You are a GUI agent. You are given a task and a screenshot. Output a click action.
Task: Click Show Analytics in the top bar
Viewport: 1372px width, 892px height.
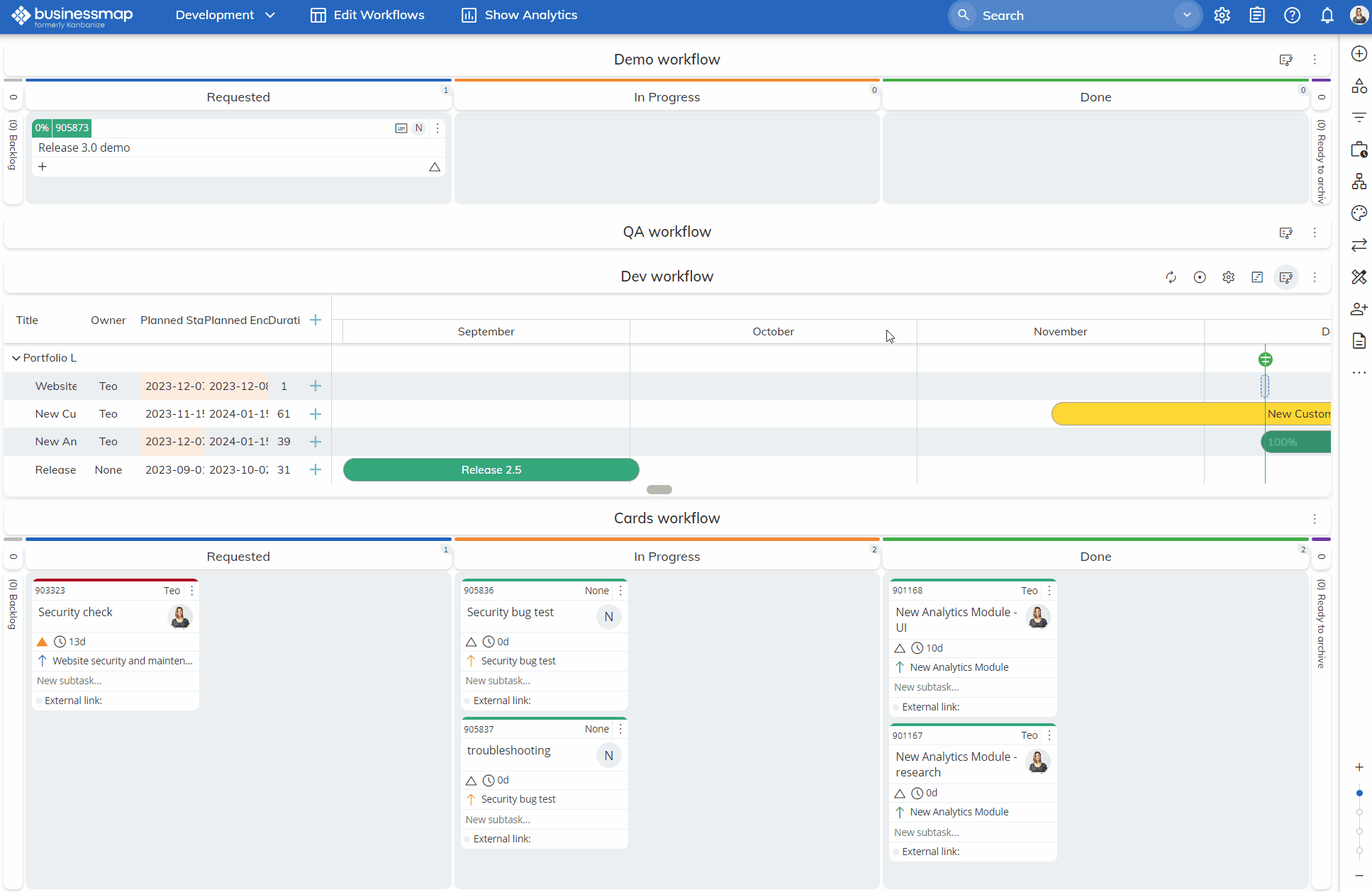pos(518,15)
